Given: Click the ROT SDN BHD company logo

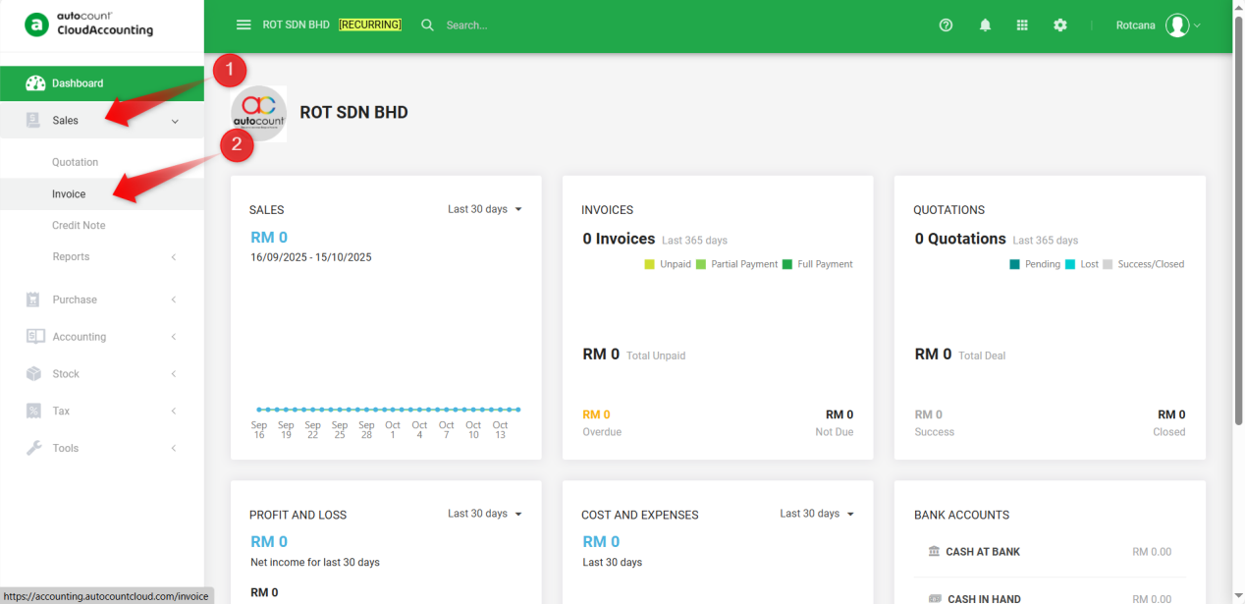Looking at the screenshot, I should tap(259, 113).
